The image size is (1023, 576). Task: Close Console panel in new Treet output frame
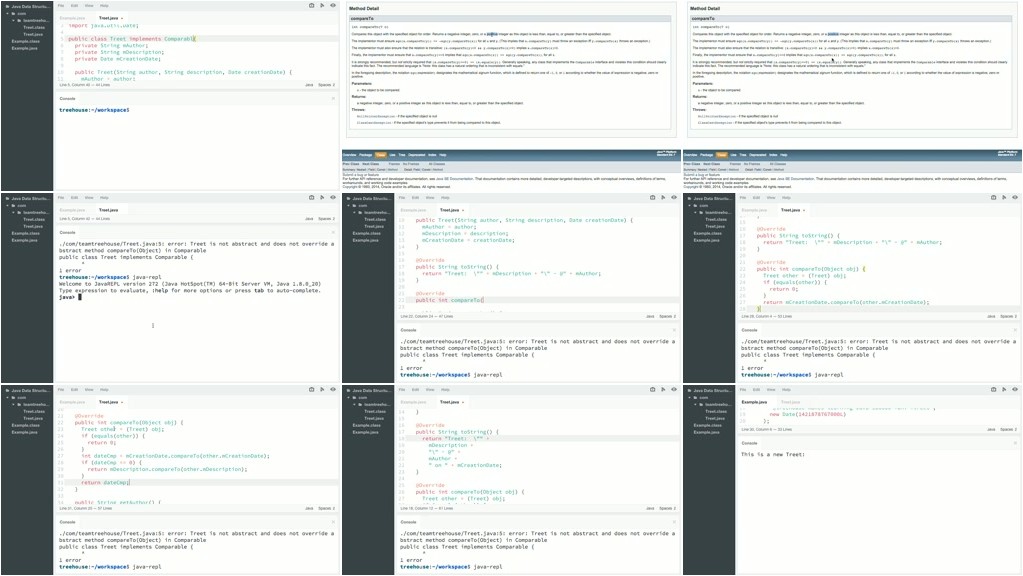(1015, 443)
